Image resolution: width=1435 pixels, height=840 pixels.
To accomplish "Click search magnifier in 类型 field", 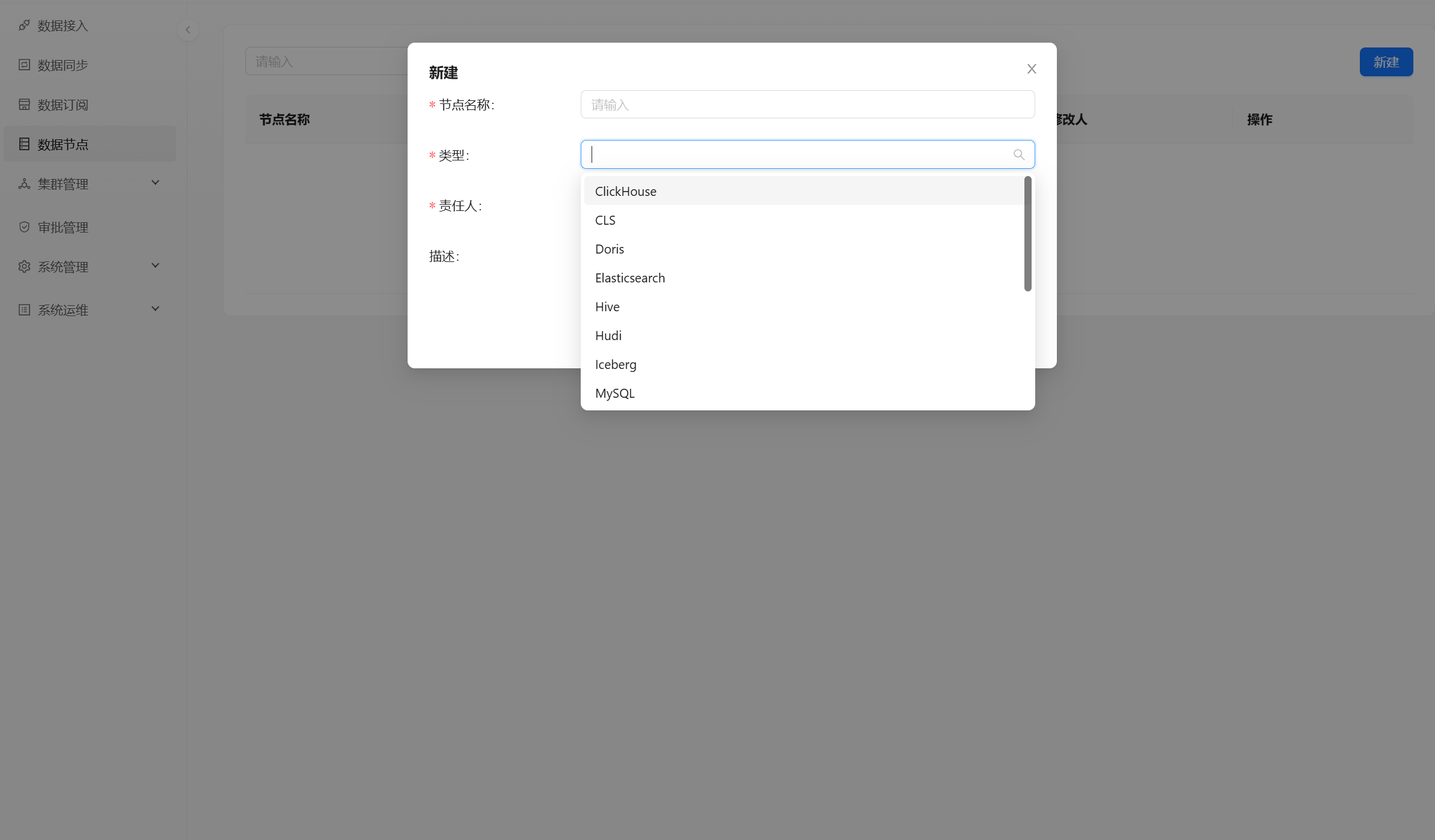I will click(1018, 155).
